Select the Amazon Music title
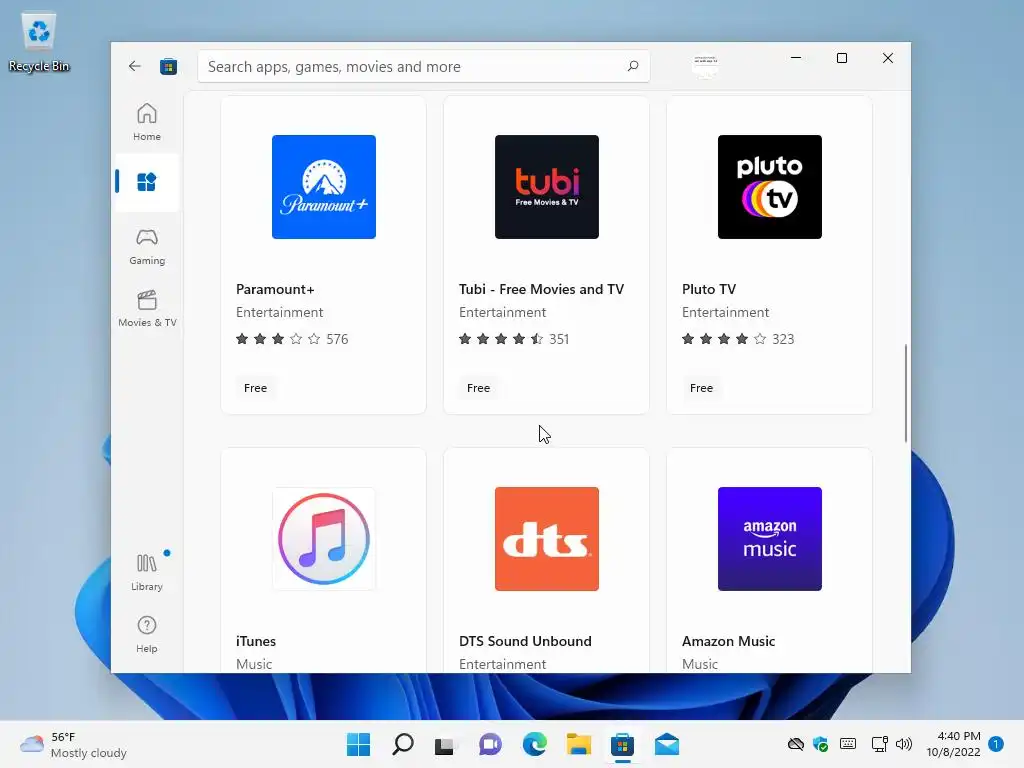 [x=728, y=641]
